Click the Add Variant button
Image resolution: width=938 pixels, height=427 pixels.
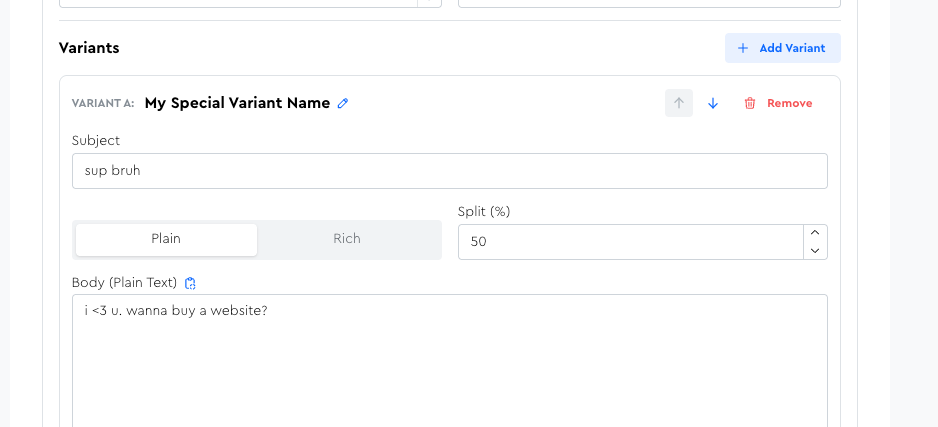[782, 48]
